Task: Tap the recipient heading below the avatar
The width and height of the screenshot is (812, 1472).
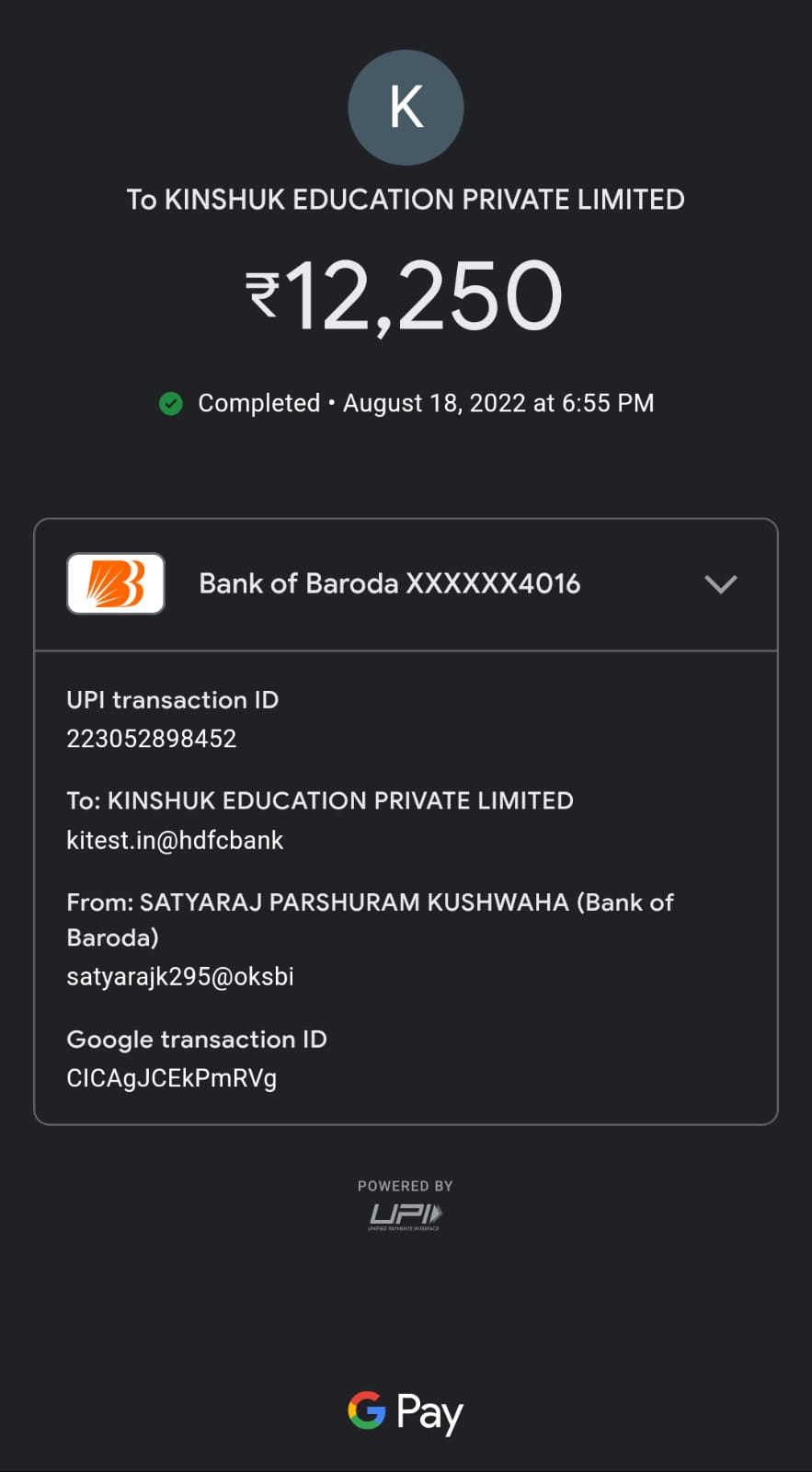Action: click(406, 200)
